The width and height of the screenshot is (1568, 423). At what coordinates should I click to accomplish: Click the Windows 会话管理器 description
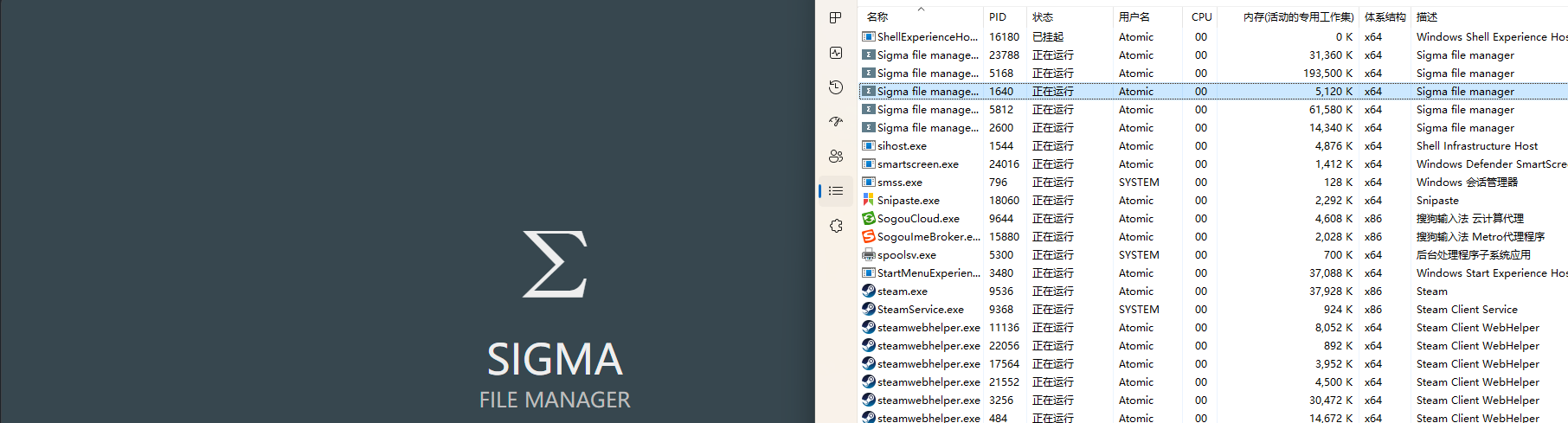point(1467,182)
